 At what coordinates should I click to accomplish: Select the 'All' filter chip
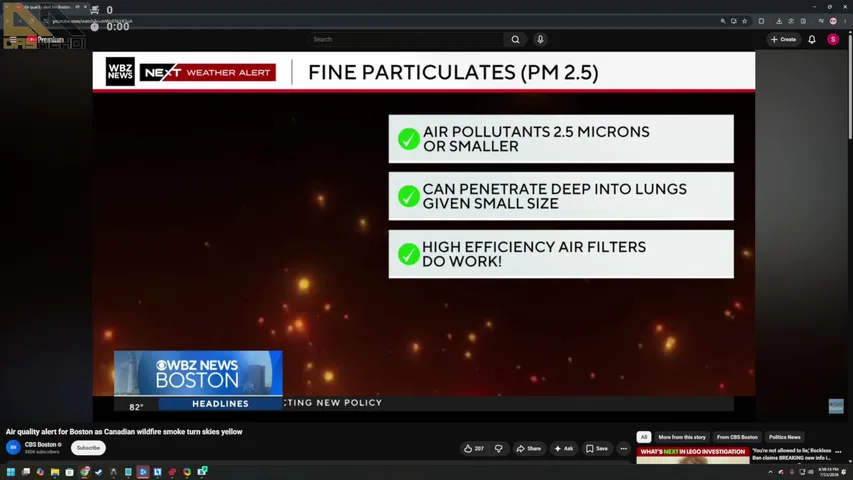click(644, 437)
